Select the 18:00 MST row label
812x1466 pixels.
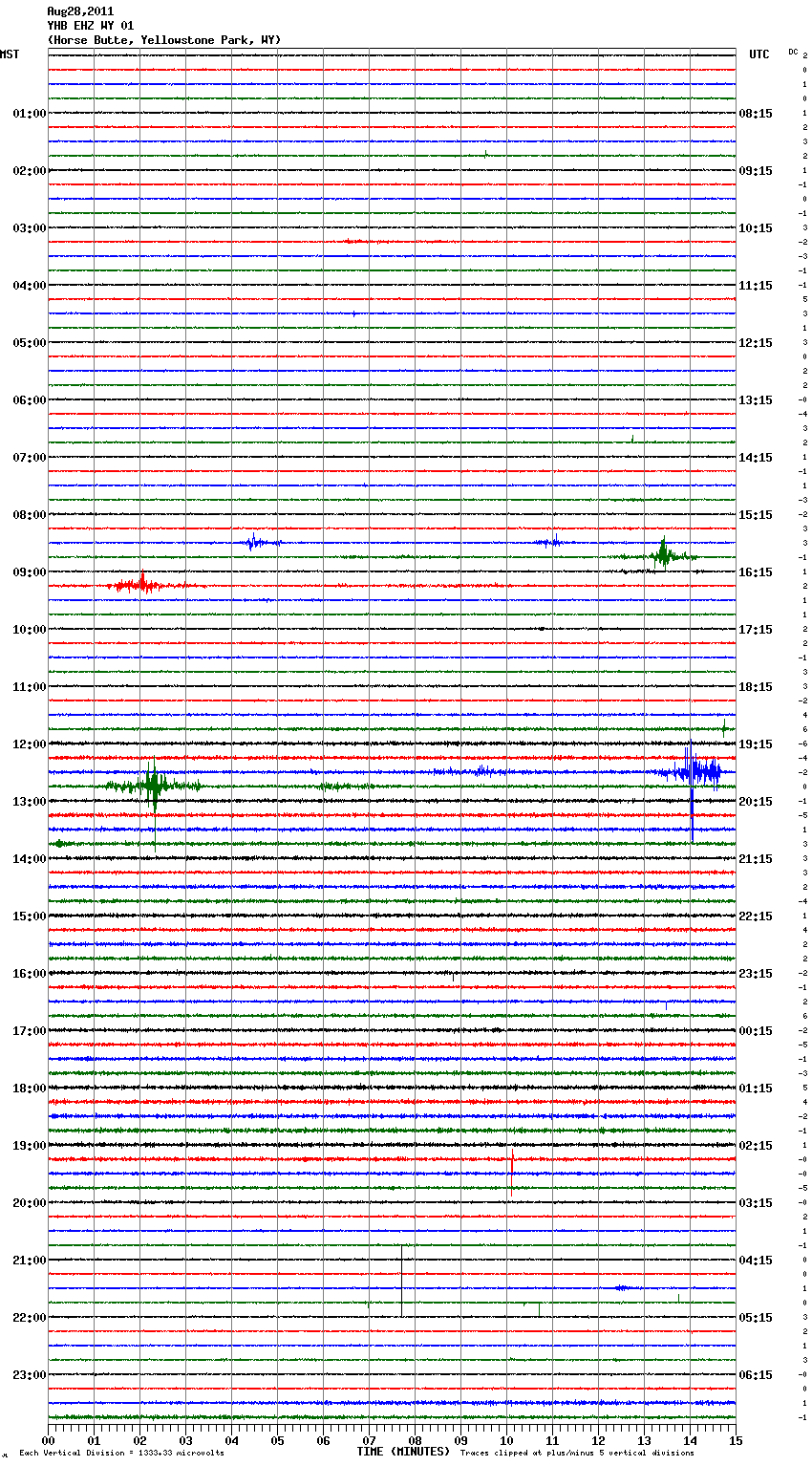pyautogui.click(x=29, y=1089)
